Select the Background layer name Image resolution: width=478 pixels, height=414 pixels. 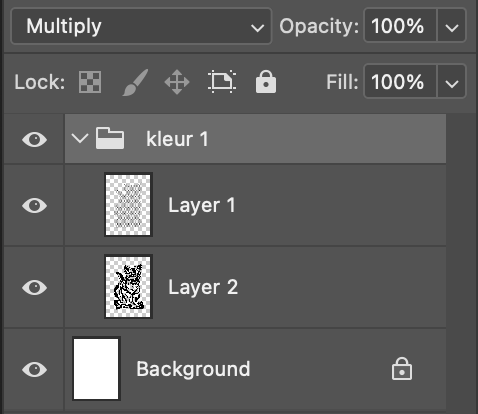(x=193, y=369)
